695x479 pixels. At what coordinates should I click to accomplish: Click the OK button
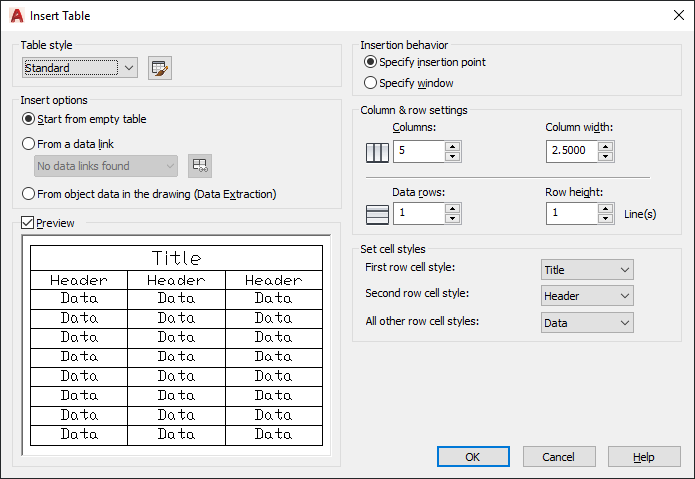click(x=473, y=457)
